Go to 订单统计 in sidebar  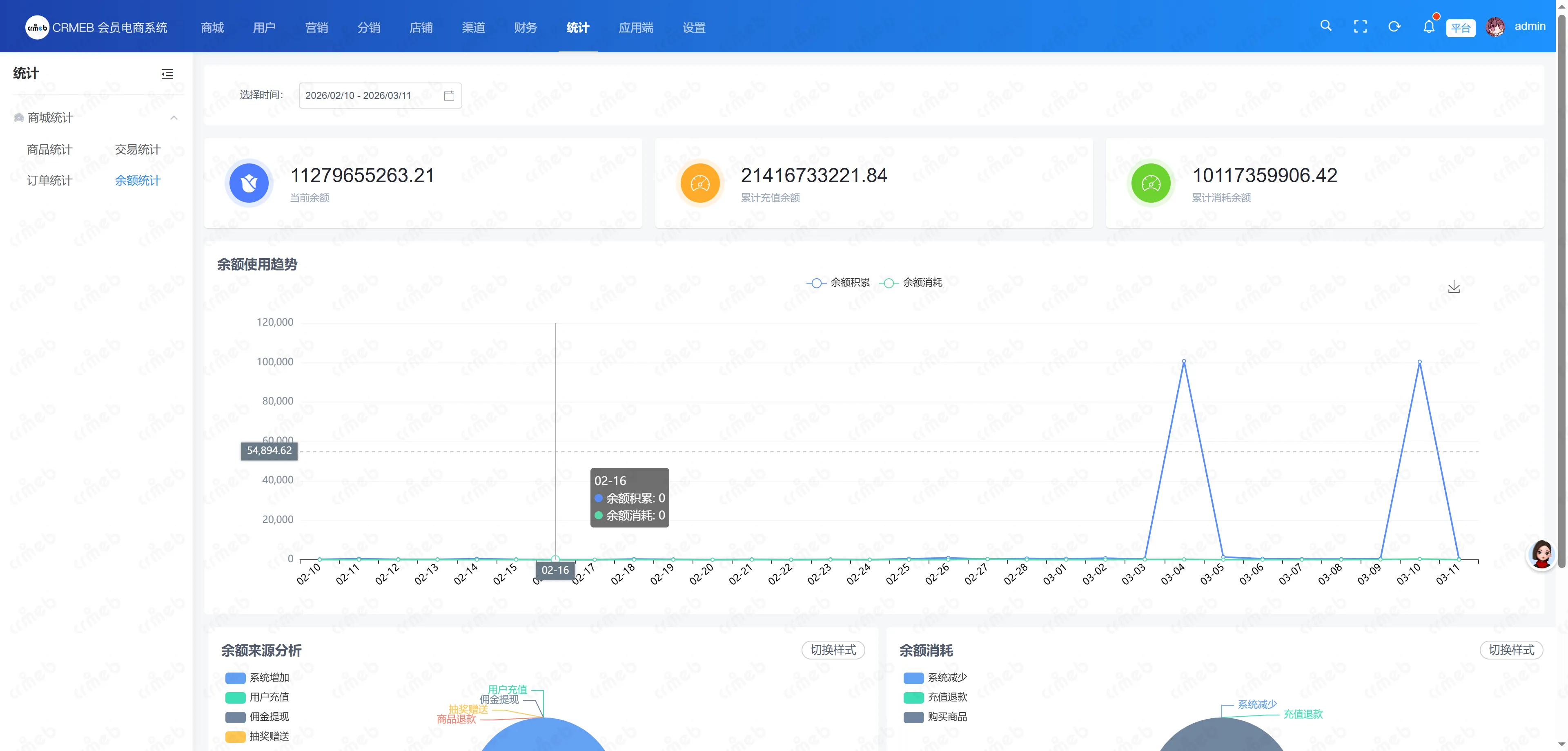pyautogui.click(x=50, y=181)
